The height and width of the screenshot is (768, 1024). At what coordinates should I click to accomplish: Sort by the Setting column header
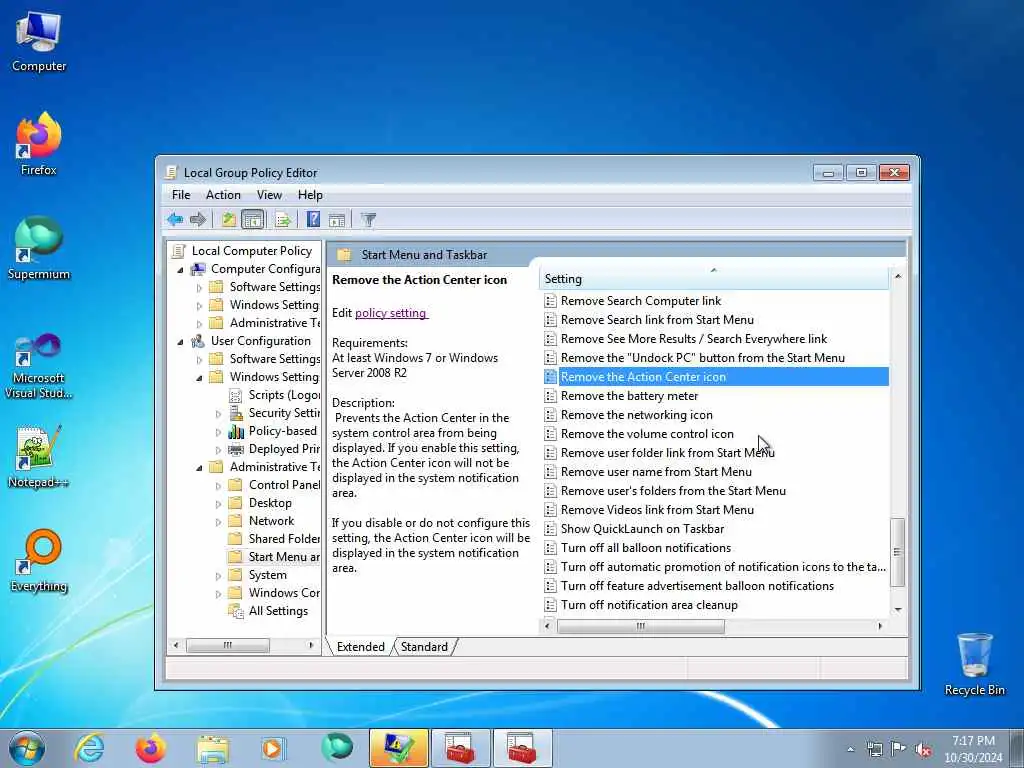pos(714,279)
